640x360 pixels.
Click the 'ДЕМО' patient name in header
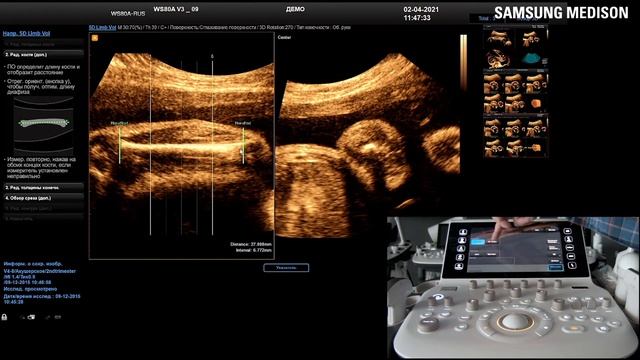[295, 9]
